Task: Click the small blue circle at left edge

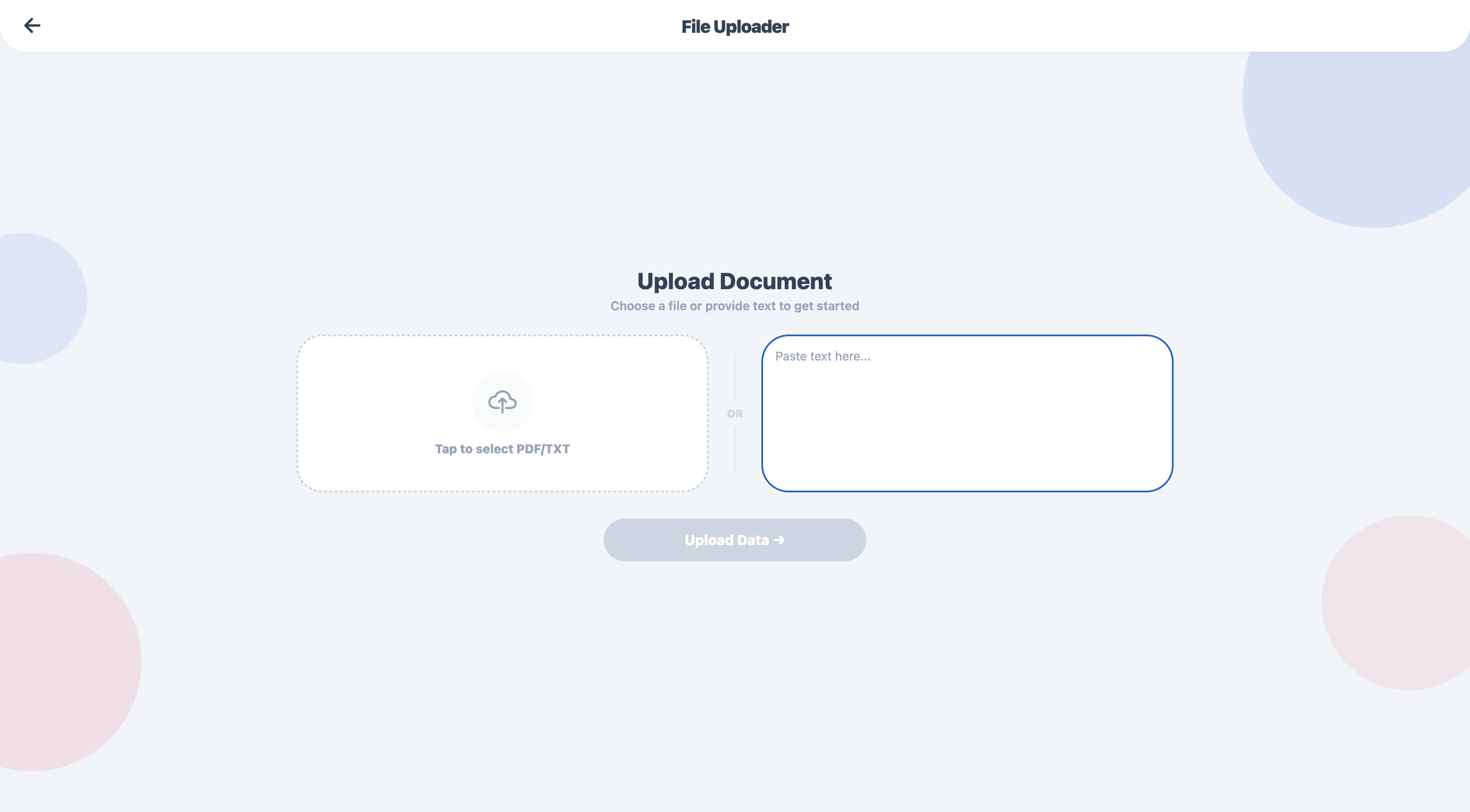Action: pos(34,298)
